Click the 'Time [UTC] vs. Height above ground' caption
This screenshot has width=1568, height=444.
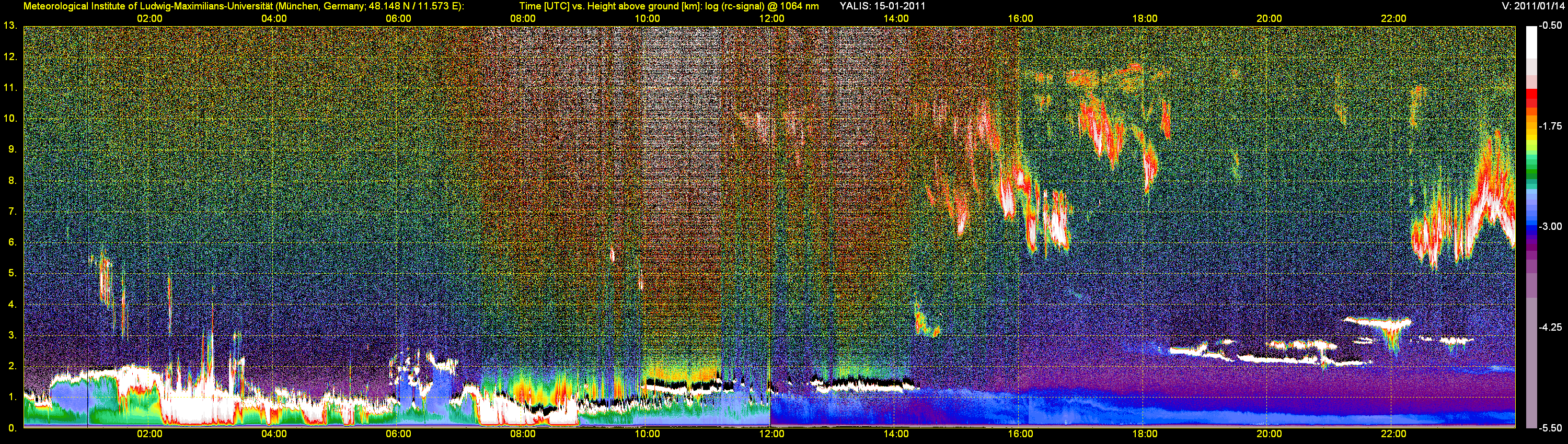[669, 6]
